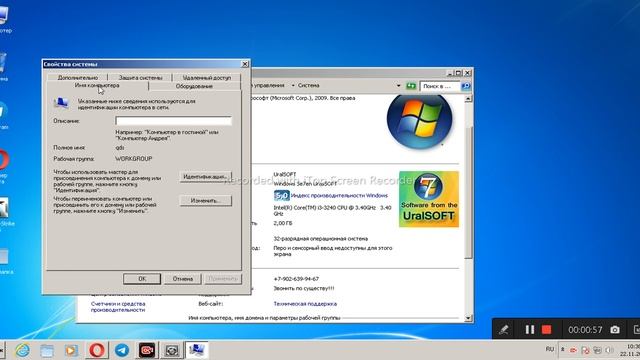Minimize the System window
The width and height of the screenshot is (640, 360).
[450, 73]
